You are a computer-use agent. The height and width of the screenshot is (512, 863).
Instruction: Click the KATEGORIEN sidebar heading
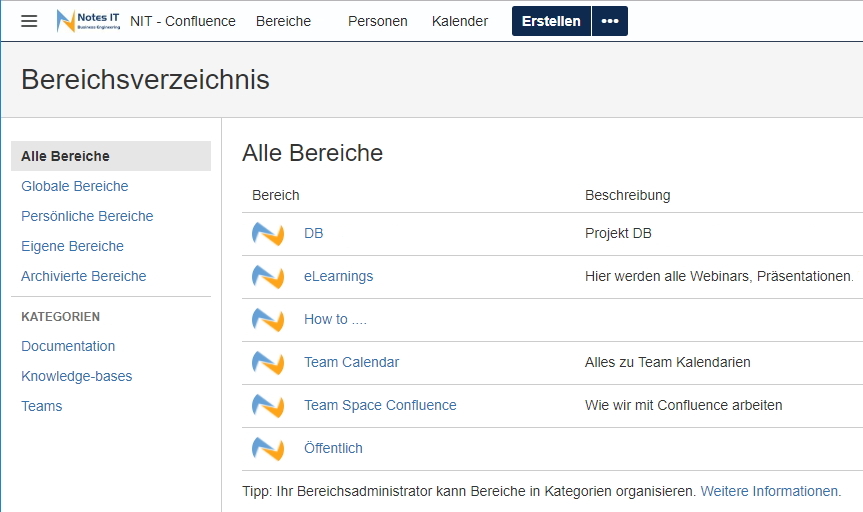click(x=61, y=317)
